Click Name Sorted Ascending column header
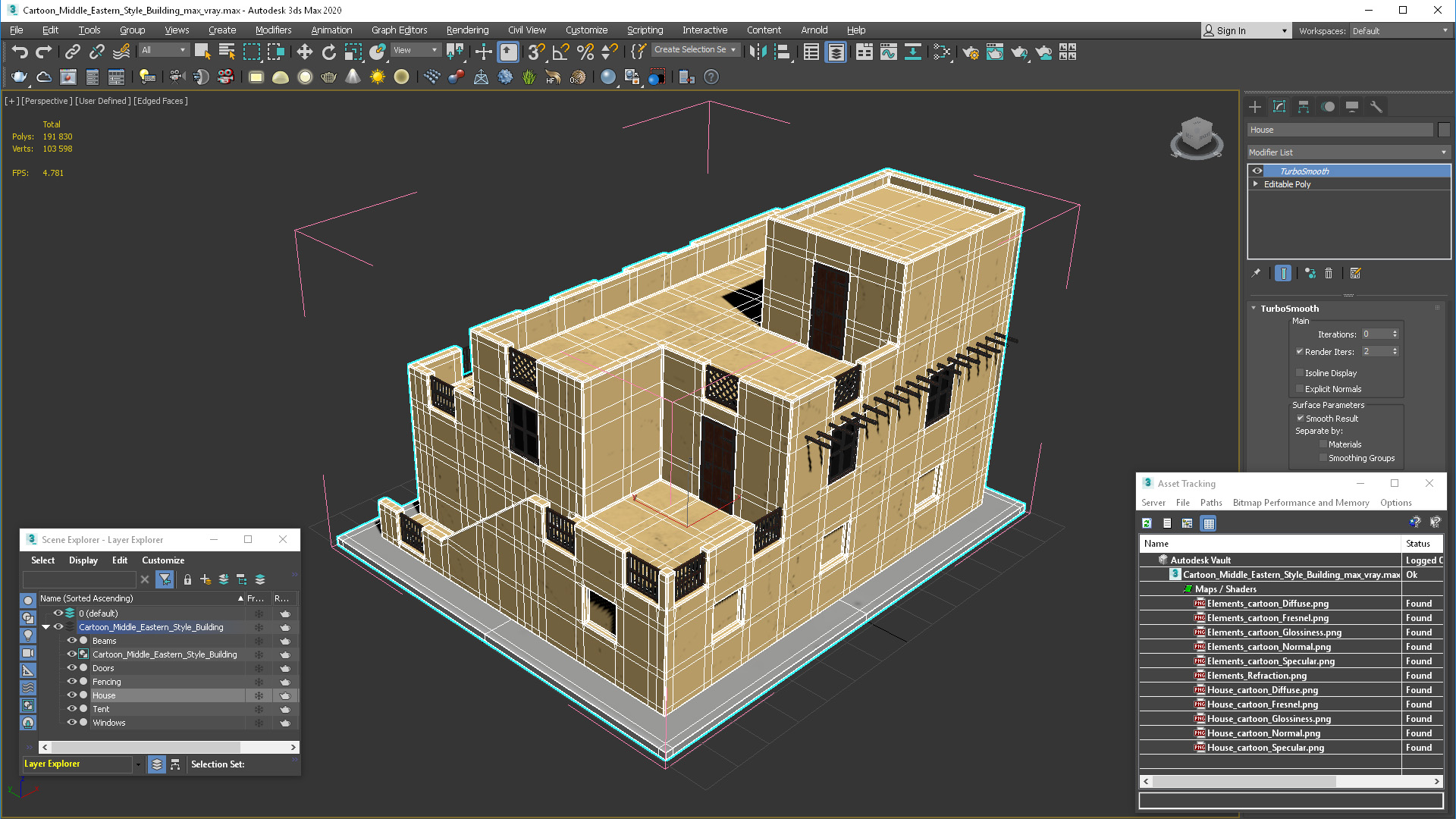 coord(142,598)
